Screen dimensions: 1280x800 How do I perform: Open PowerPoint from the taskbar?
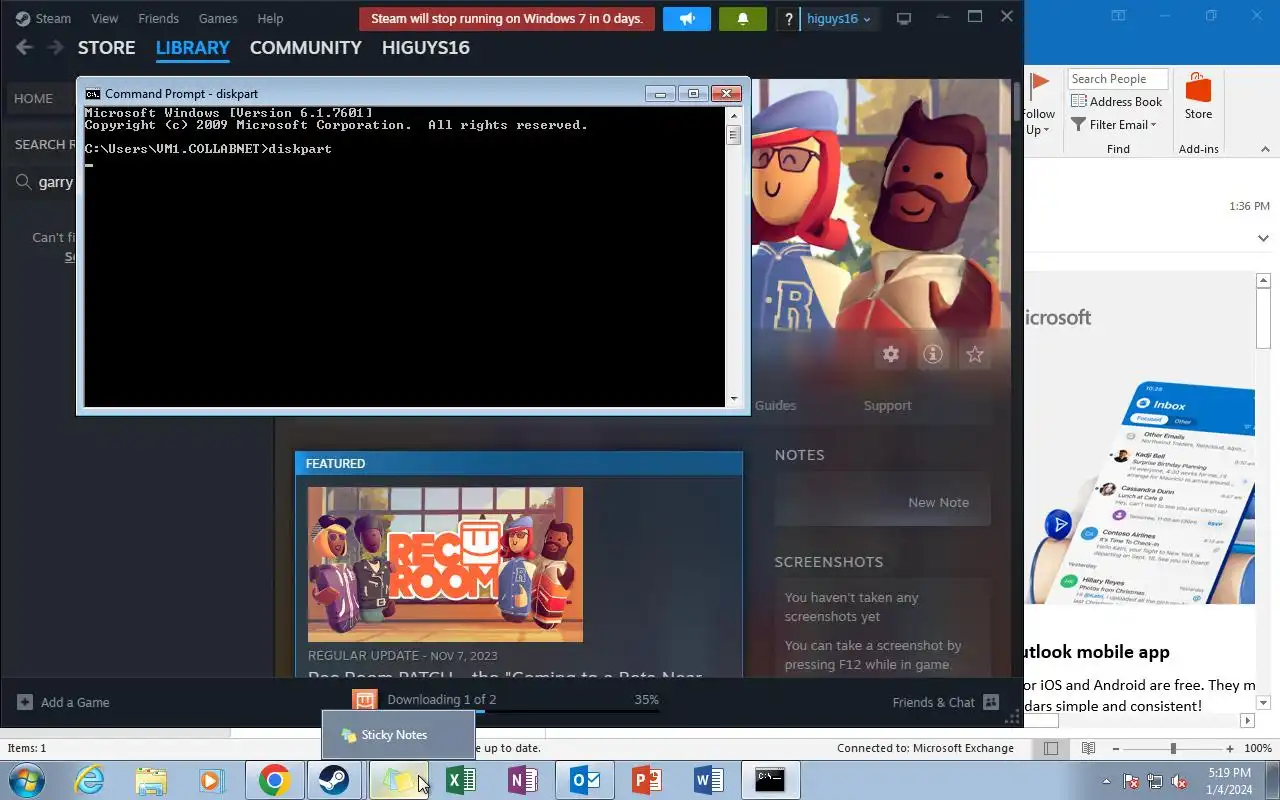coord(647,780)
